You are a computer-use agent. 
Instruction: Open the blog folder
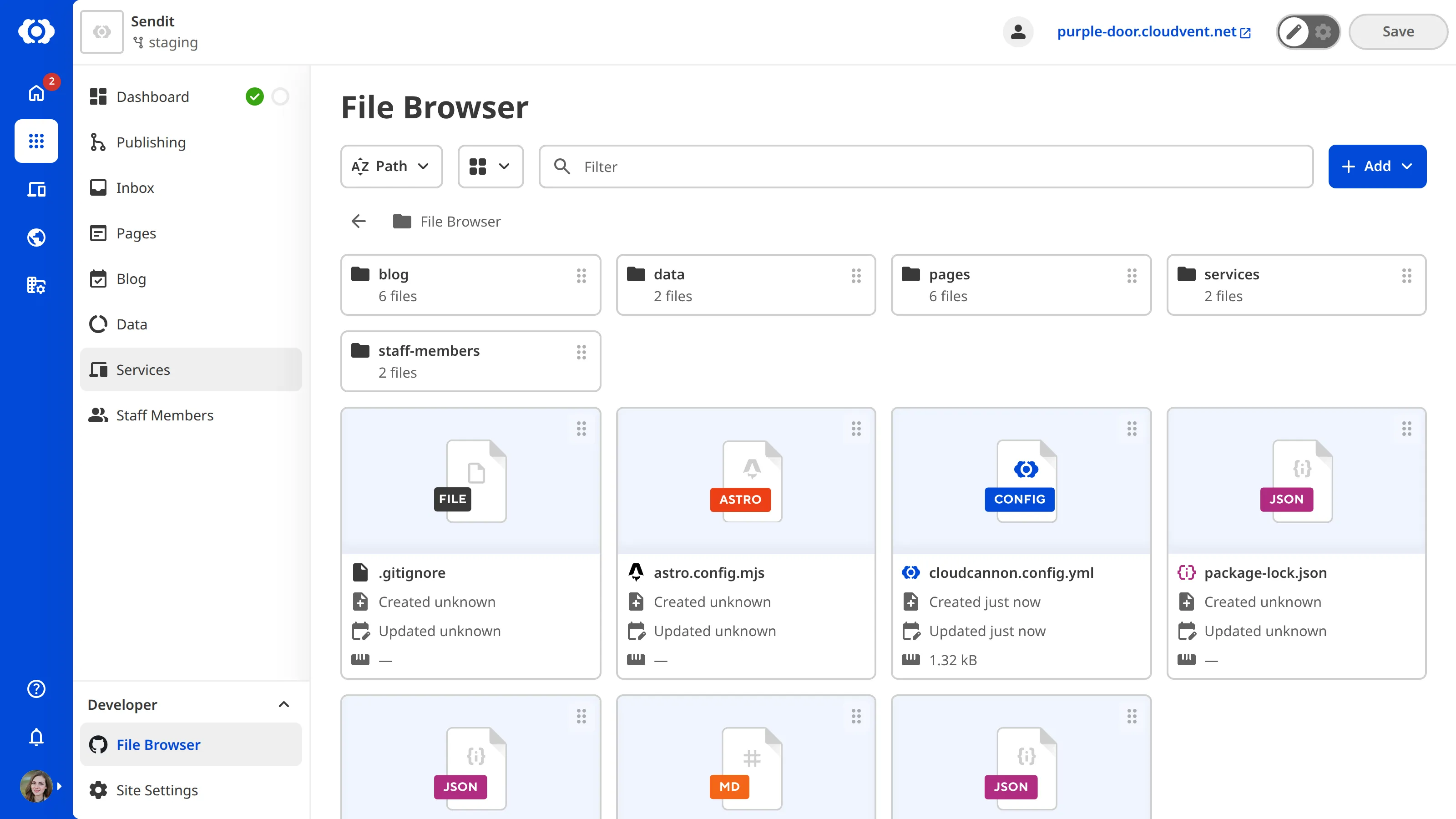[x=470, y=285]
